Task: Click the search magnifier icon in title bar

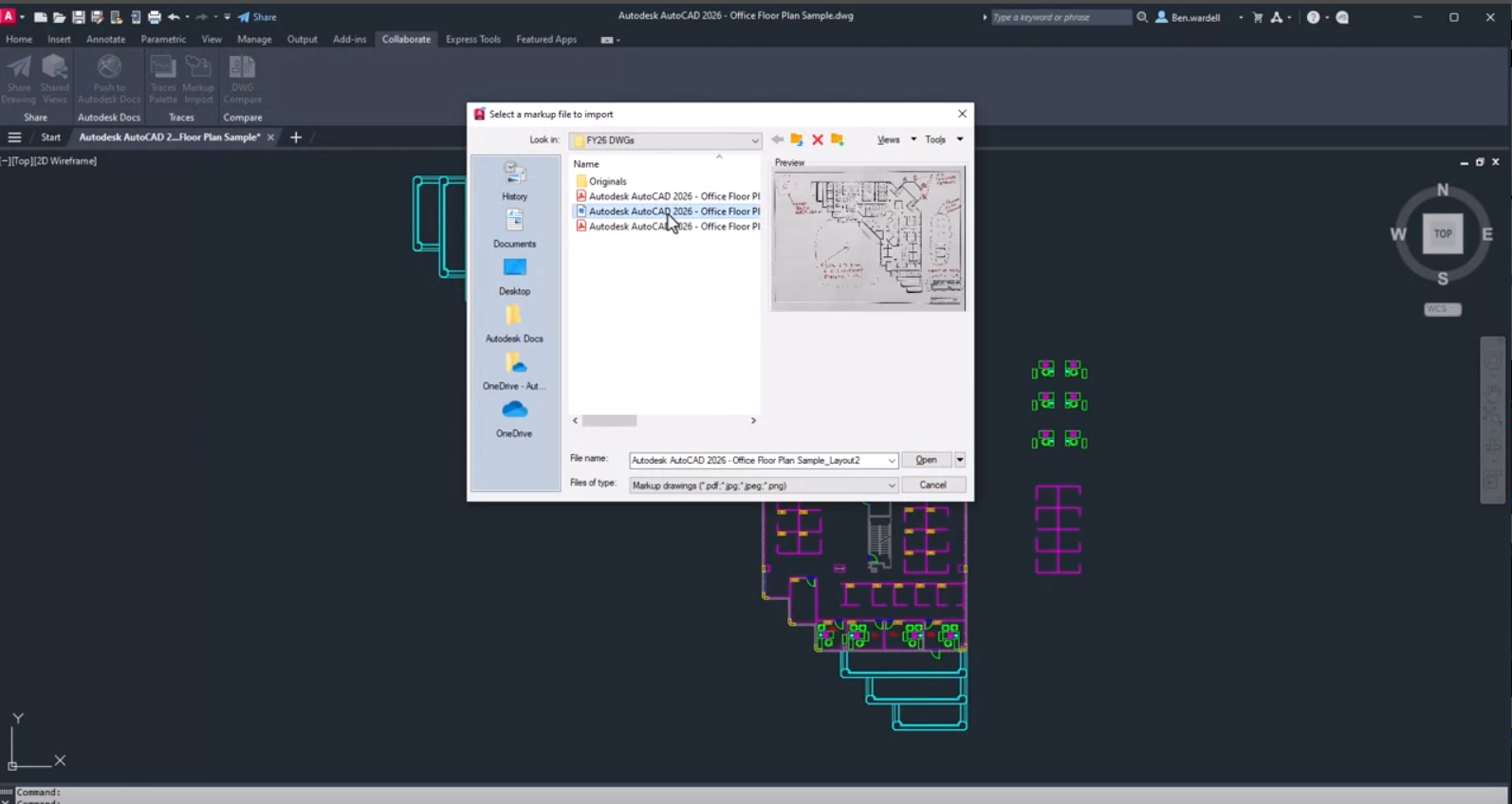Action: coord(1142,17)
